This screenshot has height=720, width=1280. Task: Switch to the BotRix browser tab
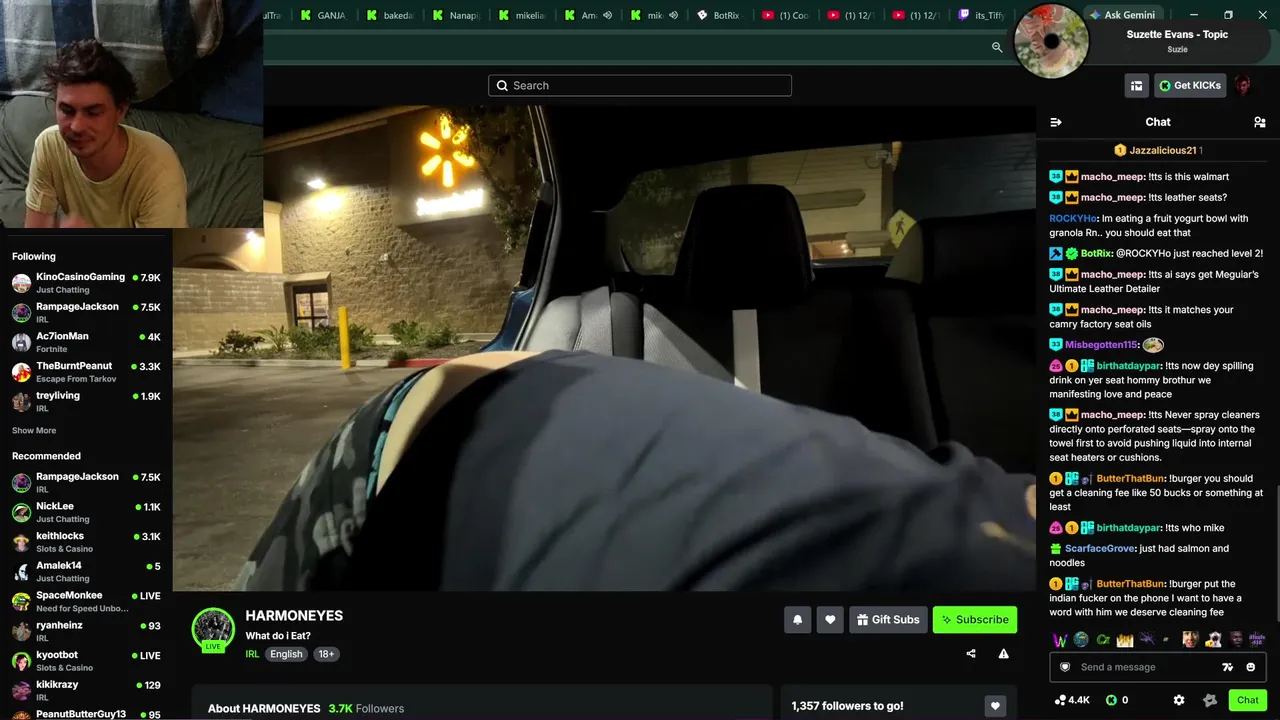[718, 15]
